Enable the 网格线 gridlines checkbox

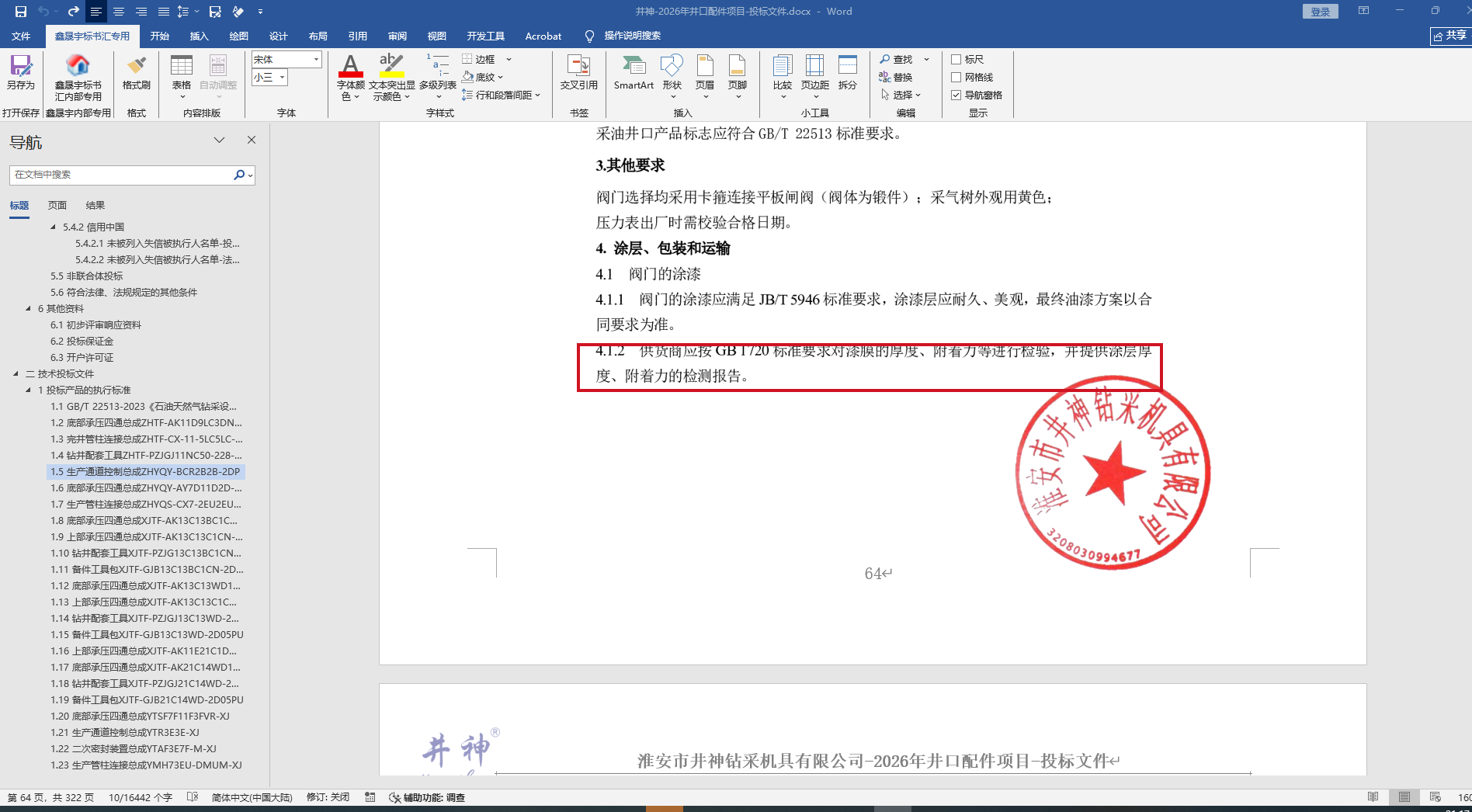tap(956, 78)
